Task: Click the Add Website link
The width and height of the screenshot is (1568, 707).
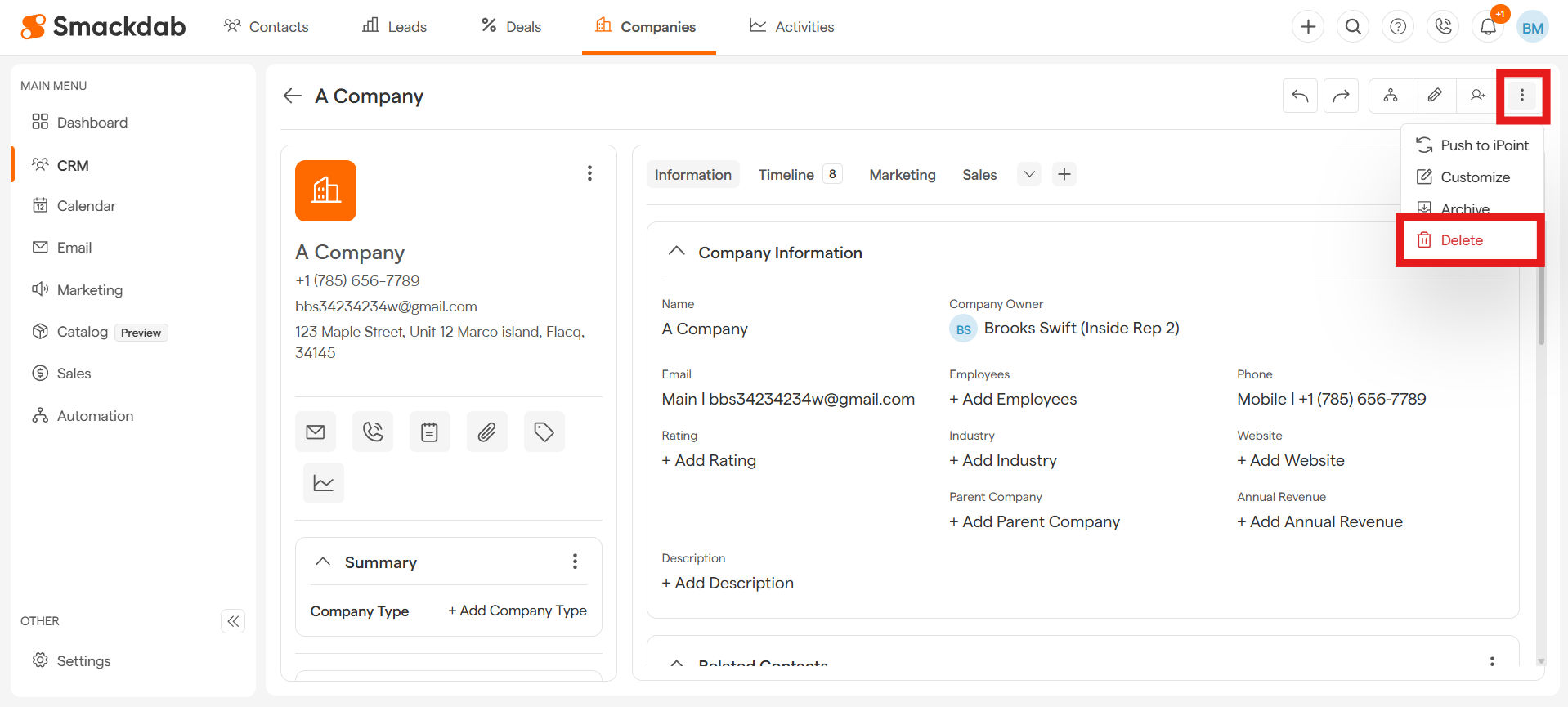Action: (x=1291, y=461)
